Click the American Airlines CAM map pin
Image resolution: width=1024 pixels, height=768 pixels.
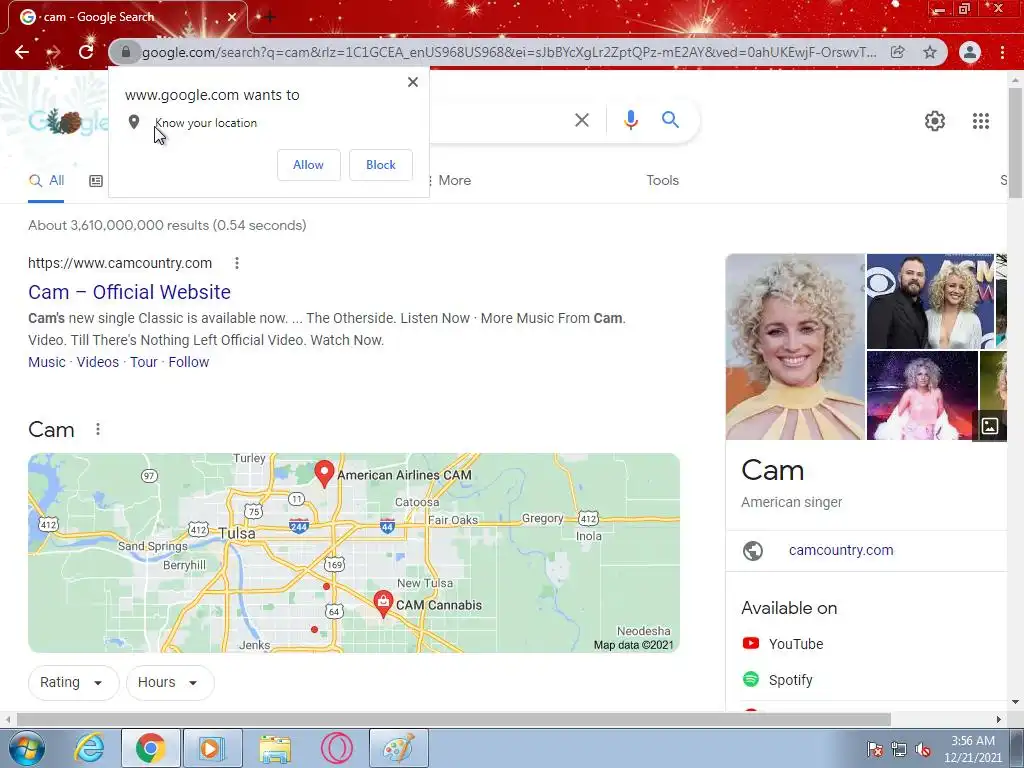pyautogui.click(x=325, y=473)
